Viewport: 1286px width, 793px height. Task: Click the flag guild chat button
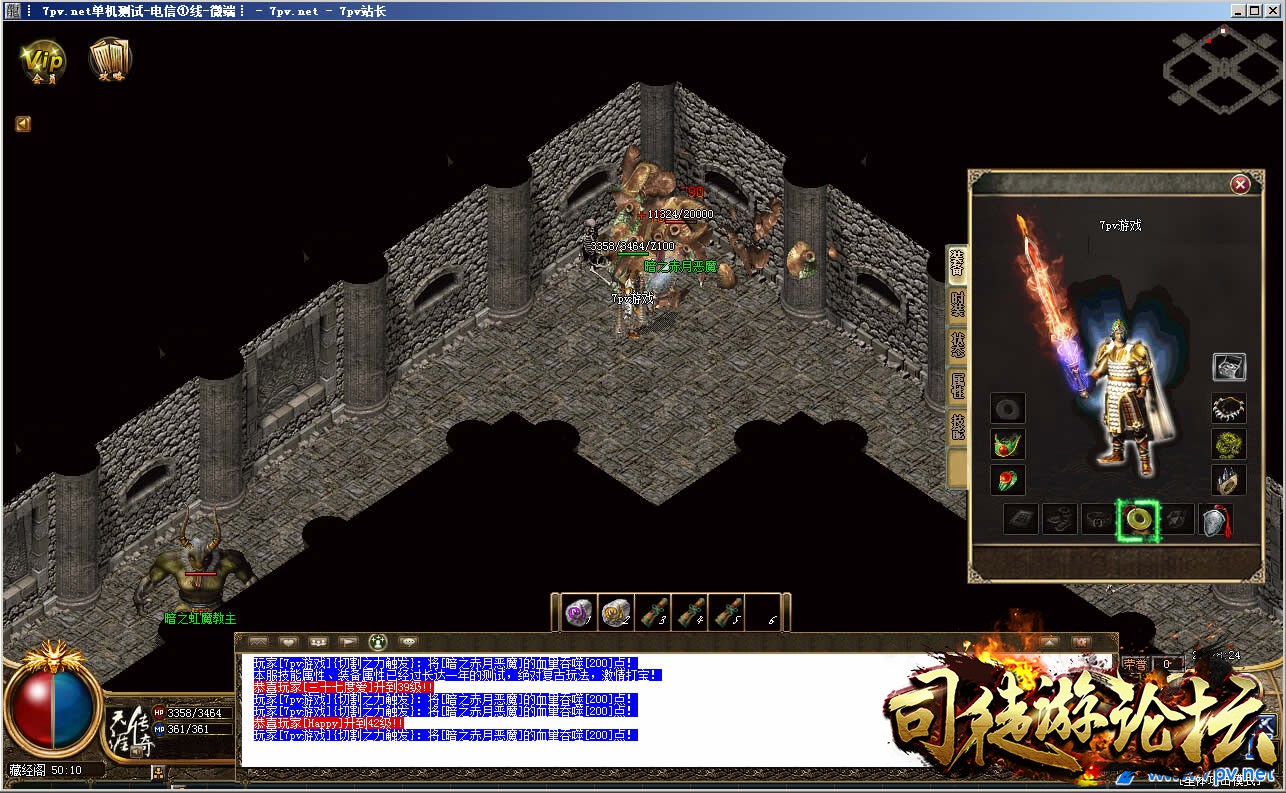(349, 641)
